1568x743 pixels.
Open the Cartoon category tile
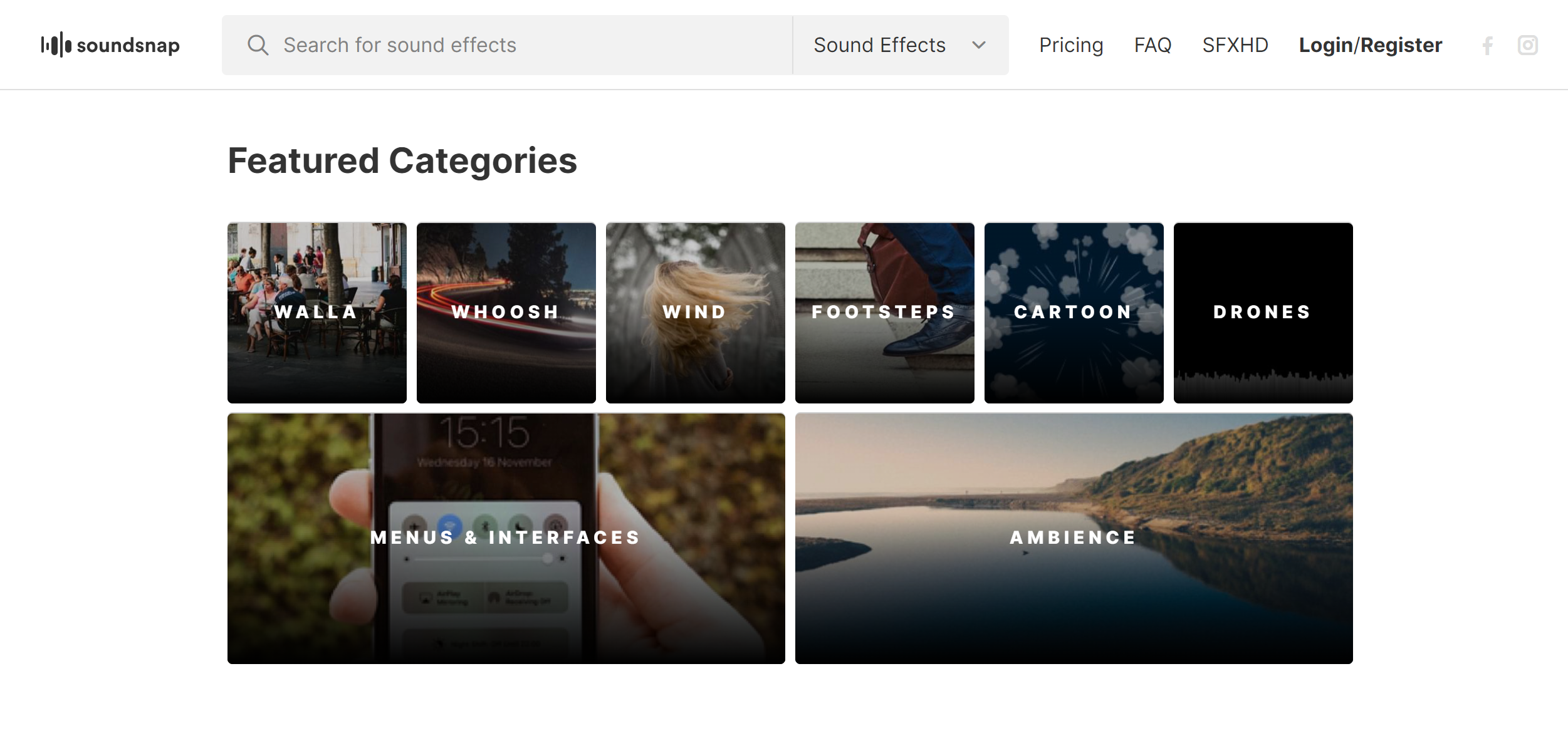1074,312
